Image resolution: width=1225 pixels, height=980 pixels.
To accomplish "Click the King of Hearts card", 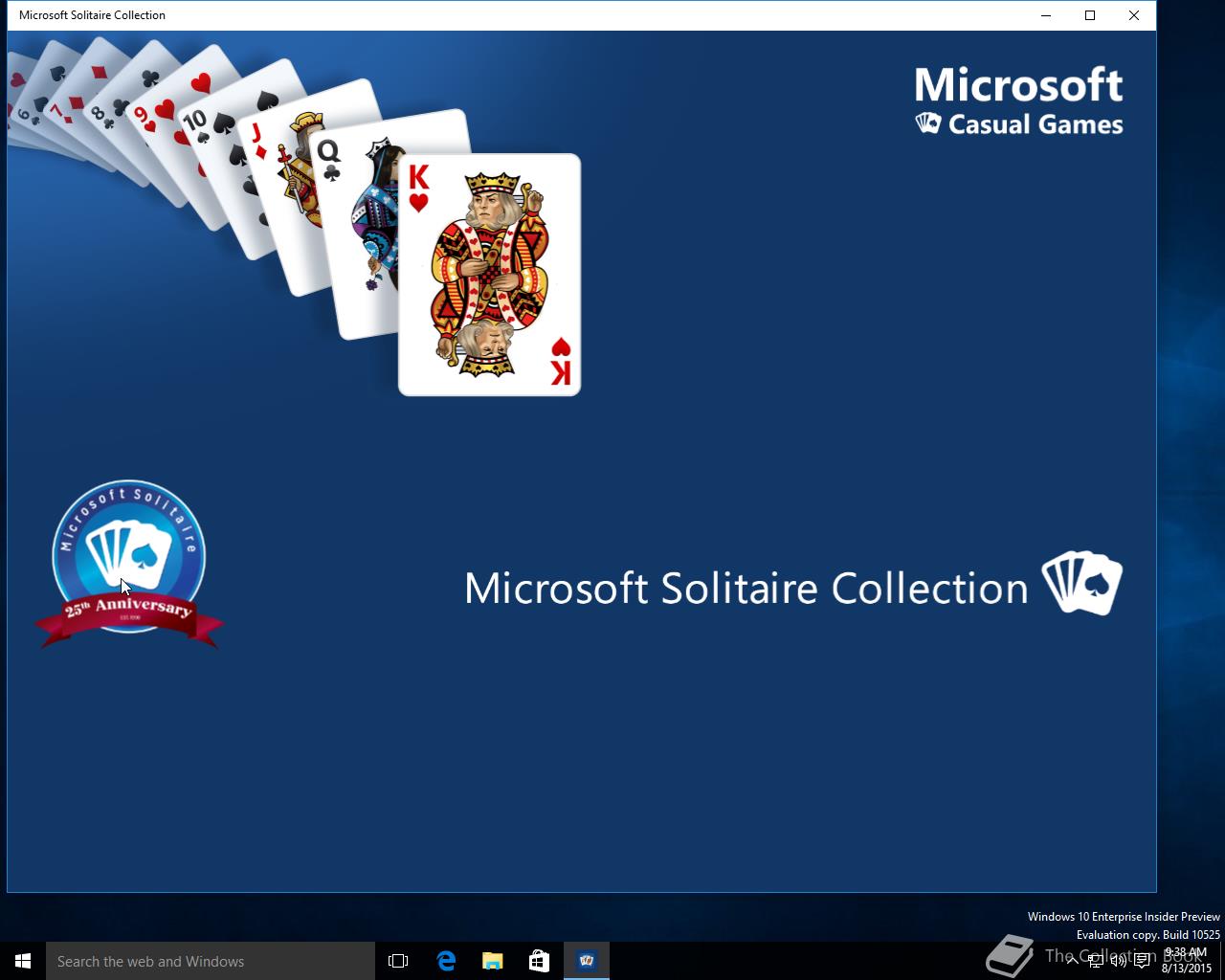I will pos(489,275).
